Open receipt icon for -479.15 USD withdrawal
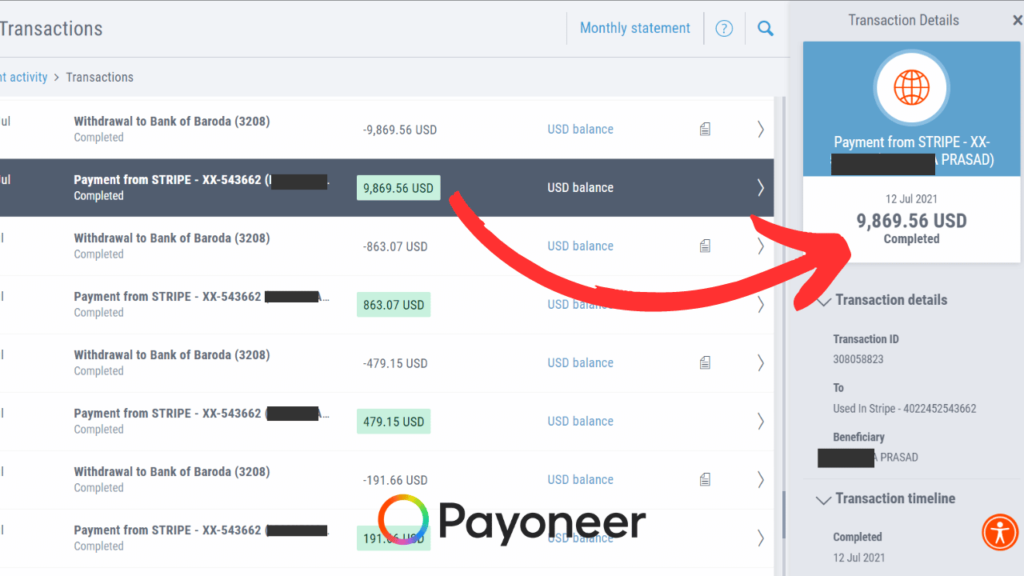The image size is (1024, 576). tap(705, 363)
